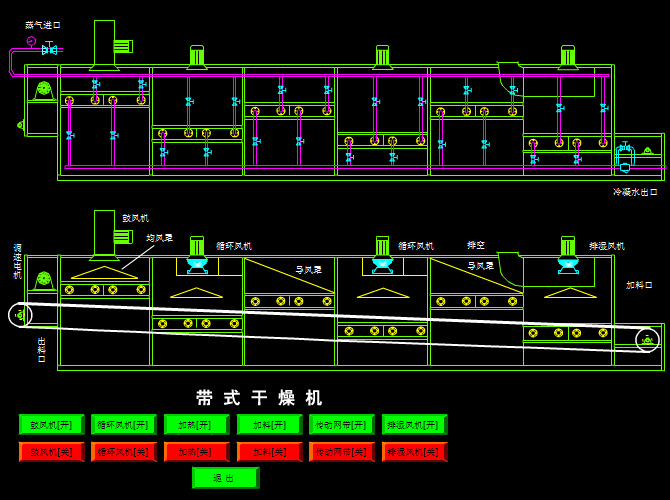This screenshot has width=670, height=500.
Task: Click the yellow 均风罩 air hood
Action: (105, 273)
